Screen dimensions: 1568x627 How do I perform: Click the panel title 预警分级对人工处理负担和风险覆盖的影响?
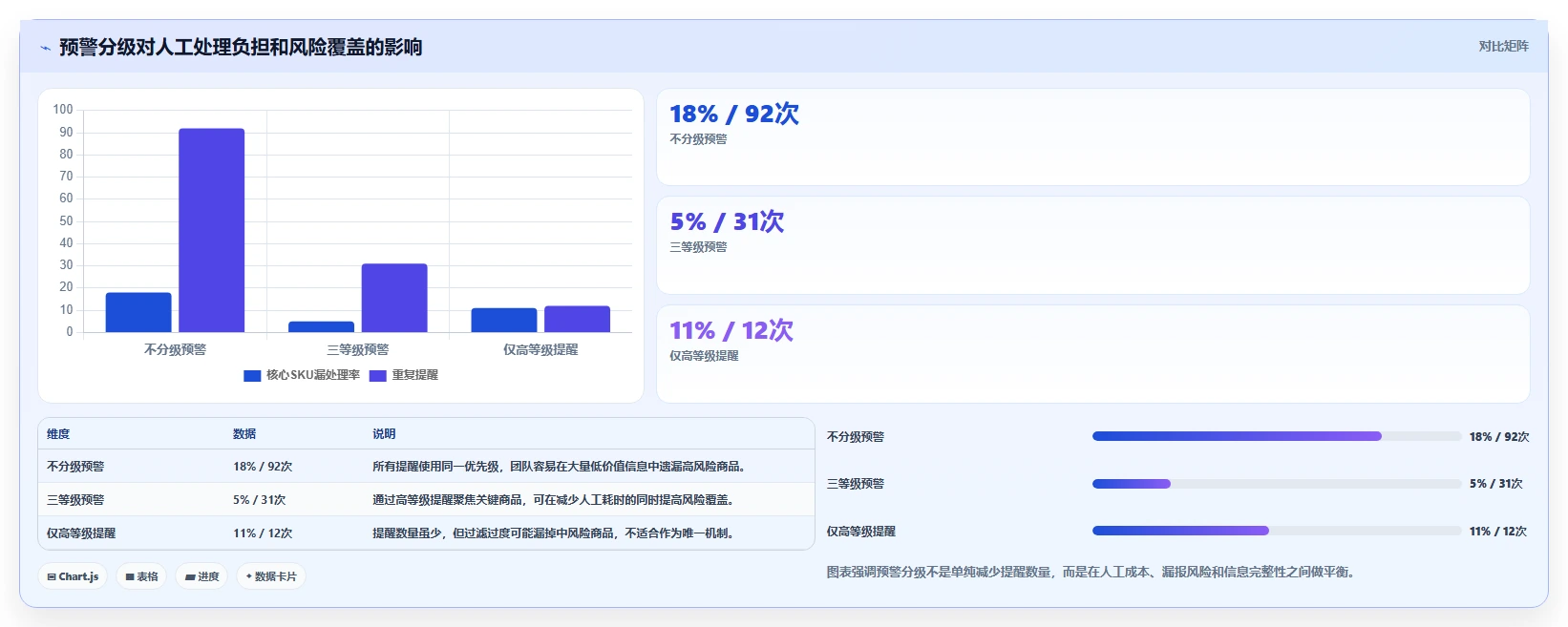click(241, 48)
